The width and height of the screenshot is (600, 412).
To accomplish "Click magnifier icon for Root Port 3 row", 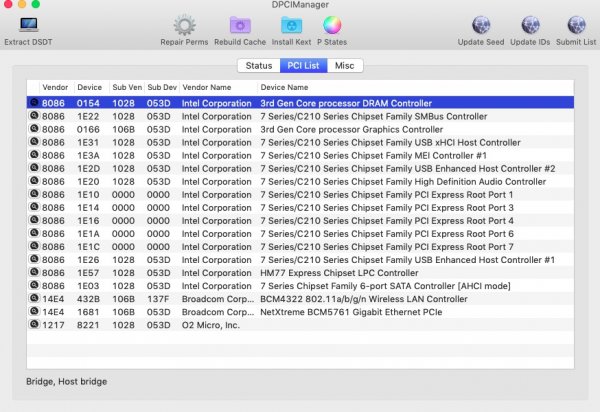I will [34, 207].
